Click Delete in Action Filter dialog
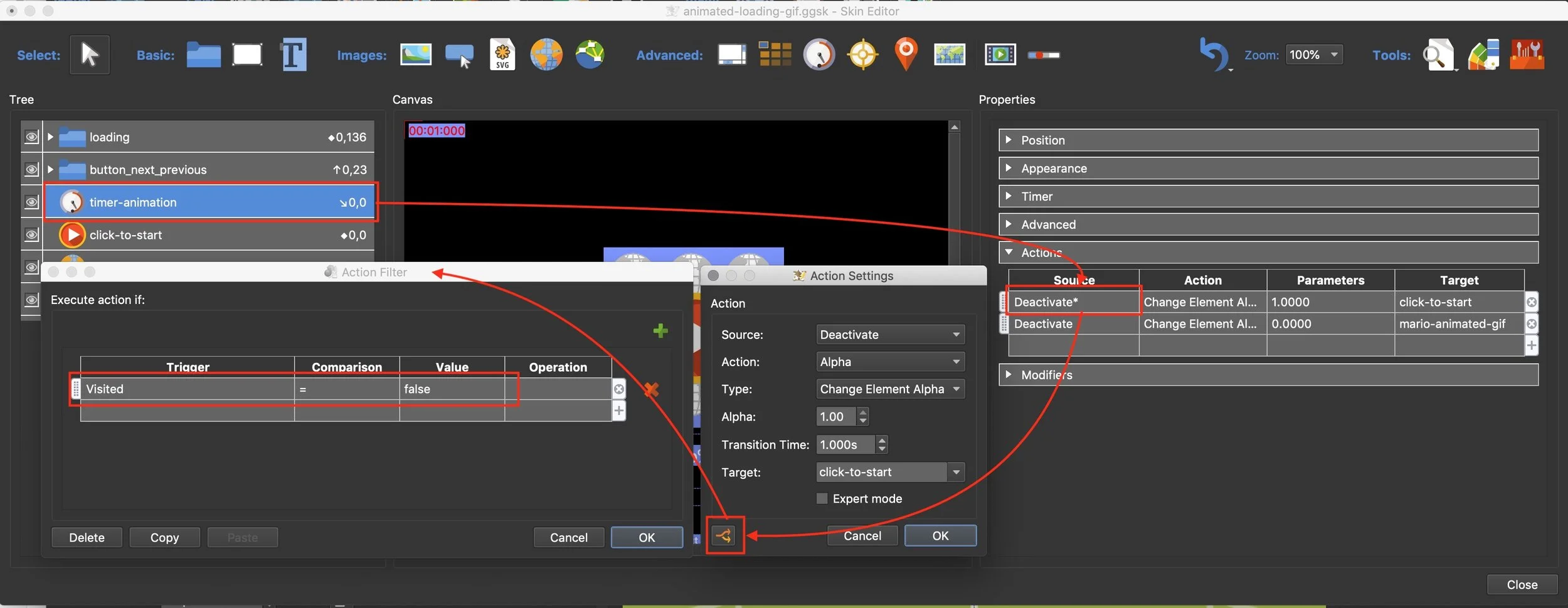 coord(87,537)
